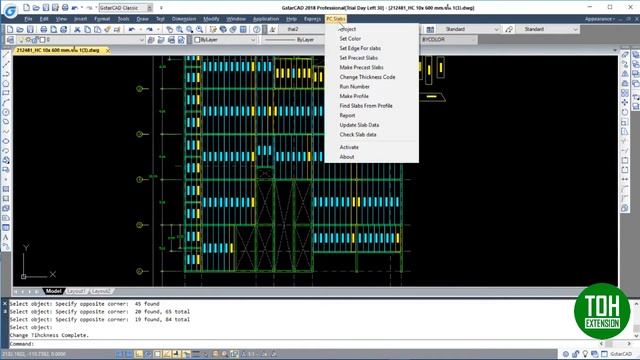Open the Dimension menu
This screenshot has width=640, height=360.
[184, 19]
